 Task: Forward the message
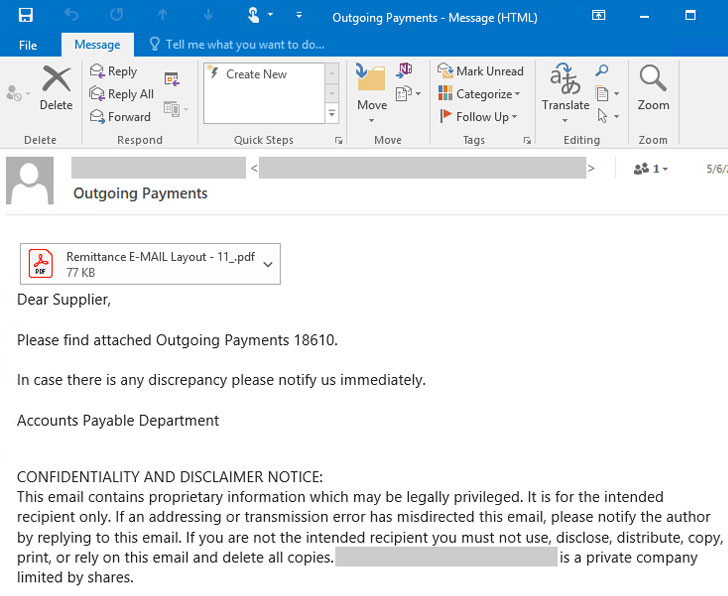click(x=120, y=117)
